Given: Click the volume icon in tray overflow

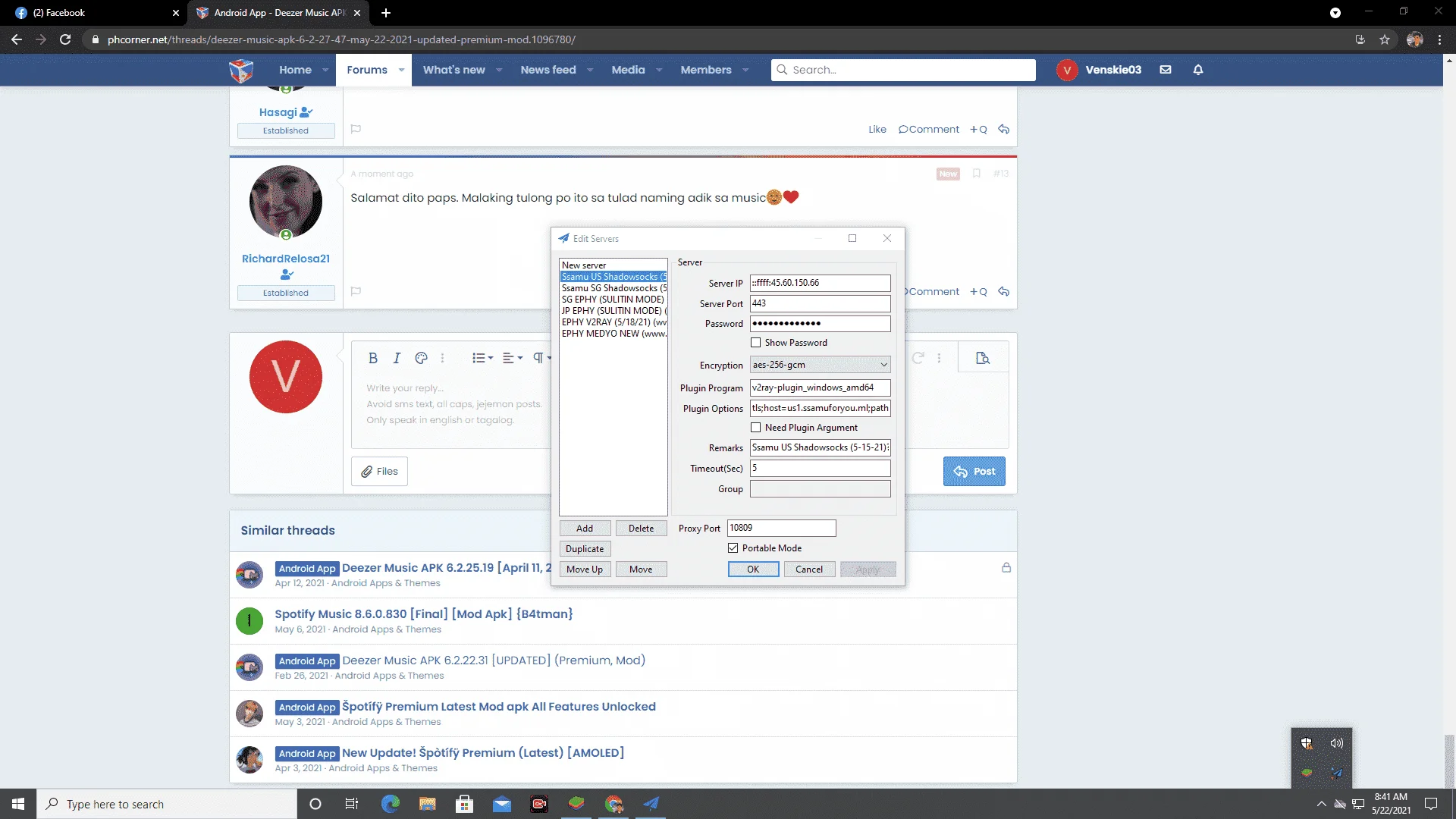Looking at the screenshot, I should 1337,743.
